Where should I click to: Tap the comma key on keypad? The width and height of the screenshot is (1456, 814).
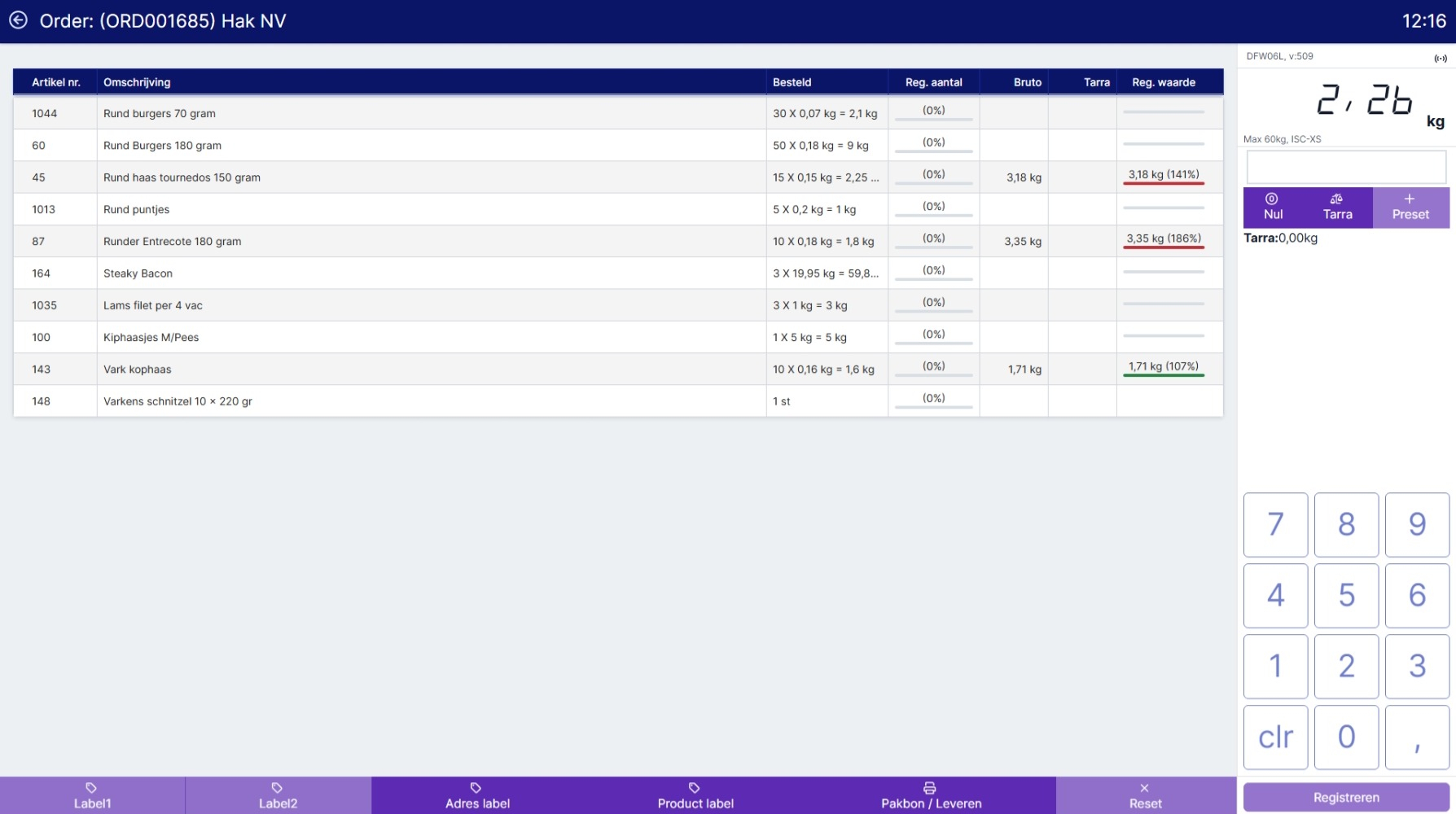pyautogui.click(x=1417, y=737)
